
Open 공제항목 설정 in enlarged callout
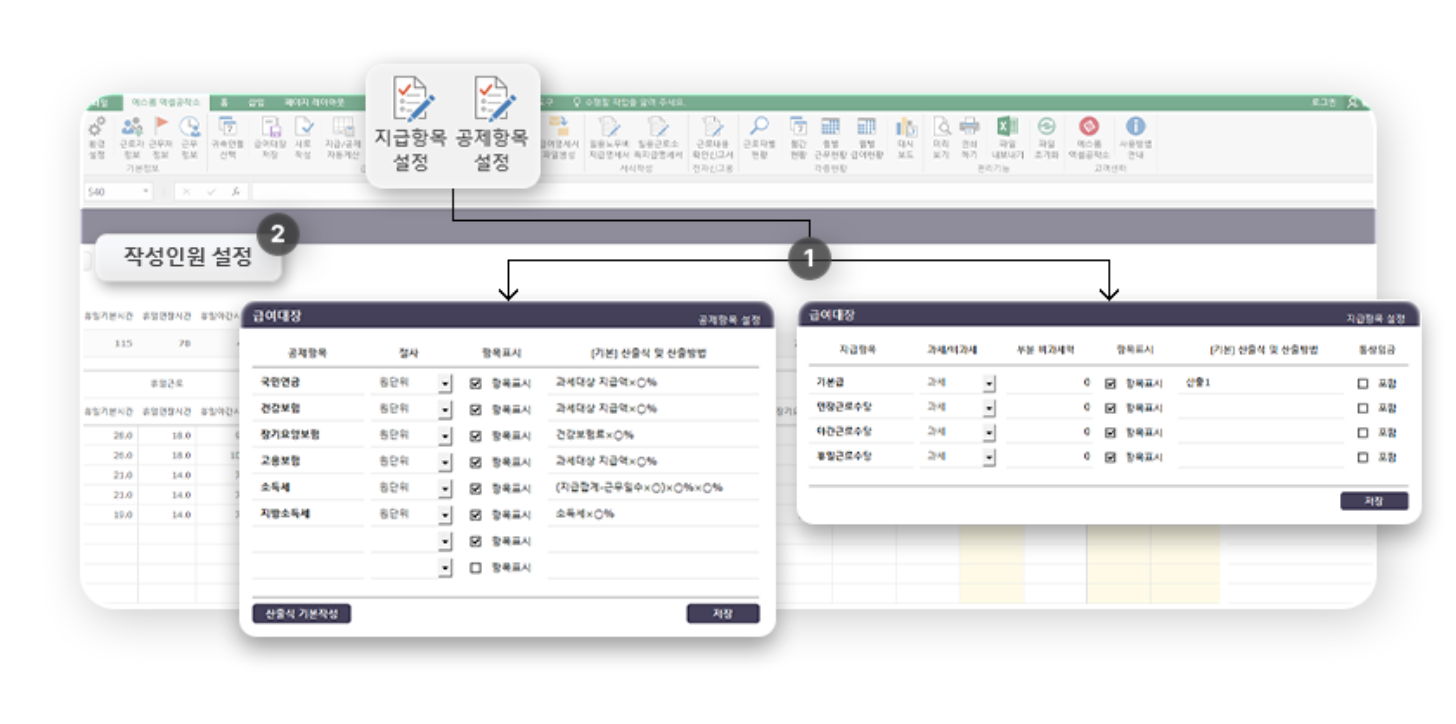click(x=492, y=126)
